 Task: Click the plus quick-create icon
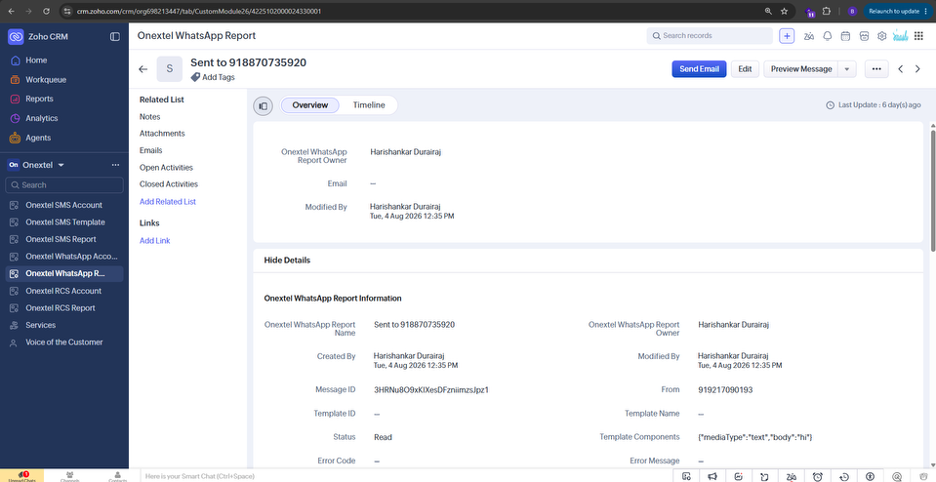pyautogui.click(x=787, y=36)
